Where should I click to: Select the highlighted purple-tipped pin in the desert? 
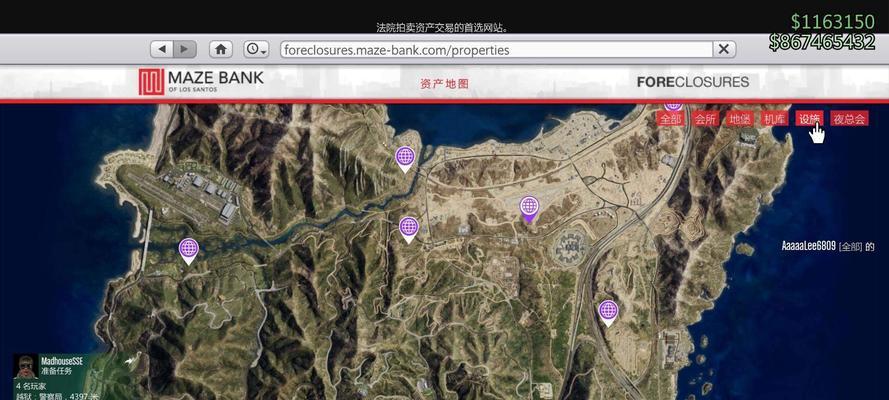coord(529,209)
